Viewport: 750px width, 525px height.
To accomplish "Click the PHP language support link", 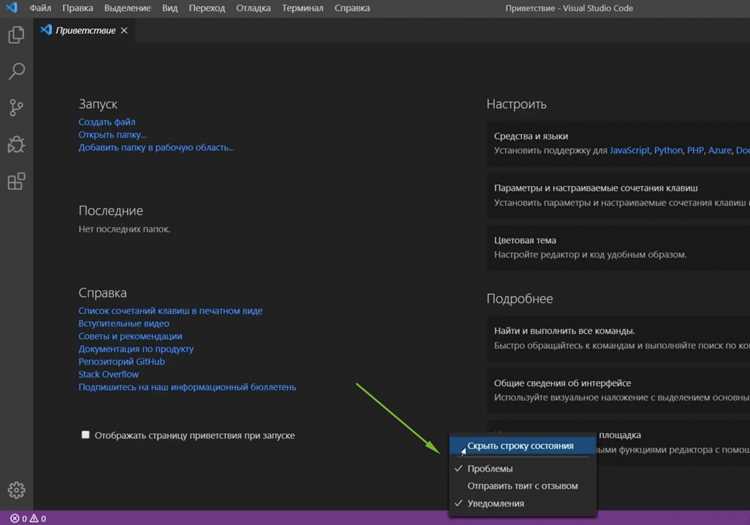I will coord(695,150).
